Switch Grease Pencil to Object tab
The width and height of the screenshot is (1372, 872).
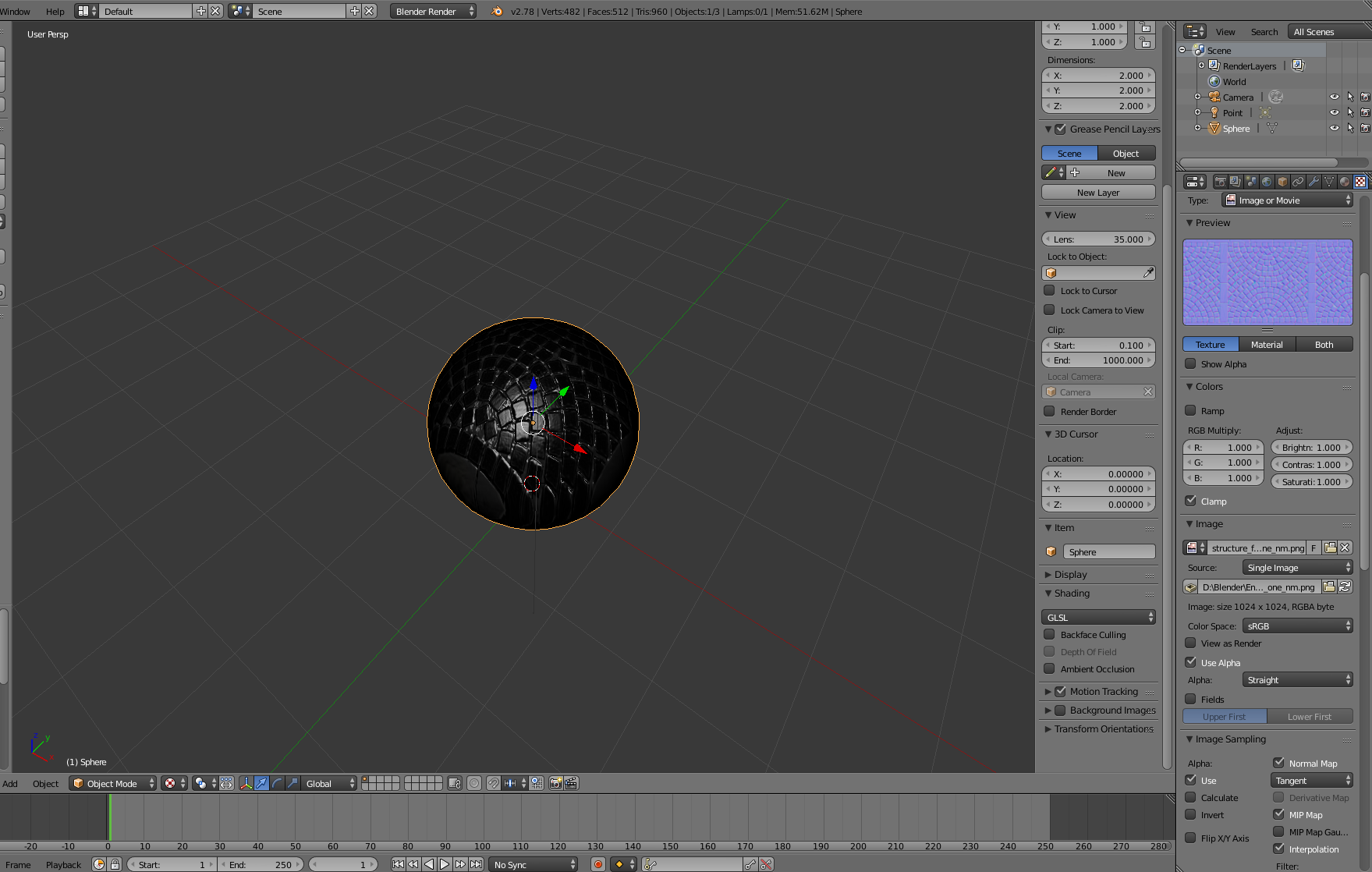(x=1126, y=153)
